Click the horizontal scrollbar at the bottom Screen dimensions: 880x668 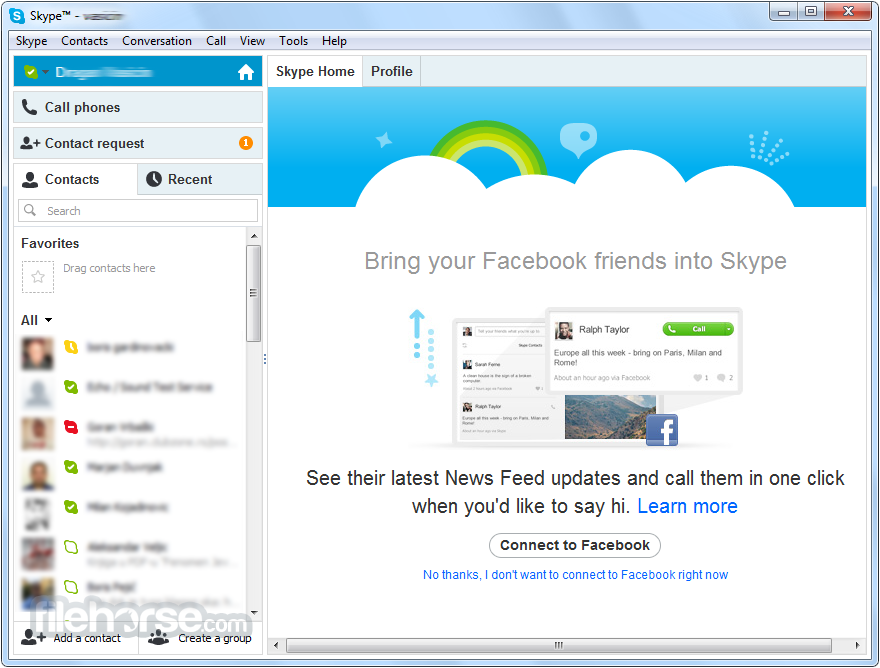pos(558,645)
